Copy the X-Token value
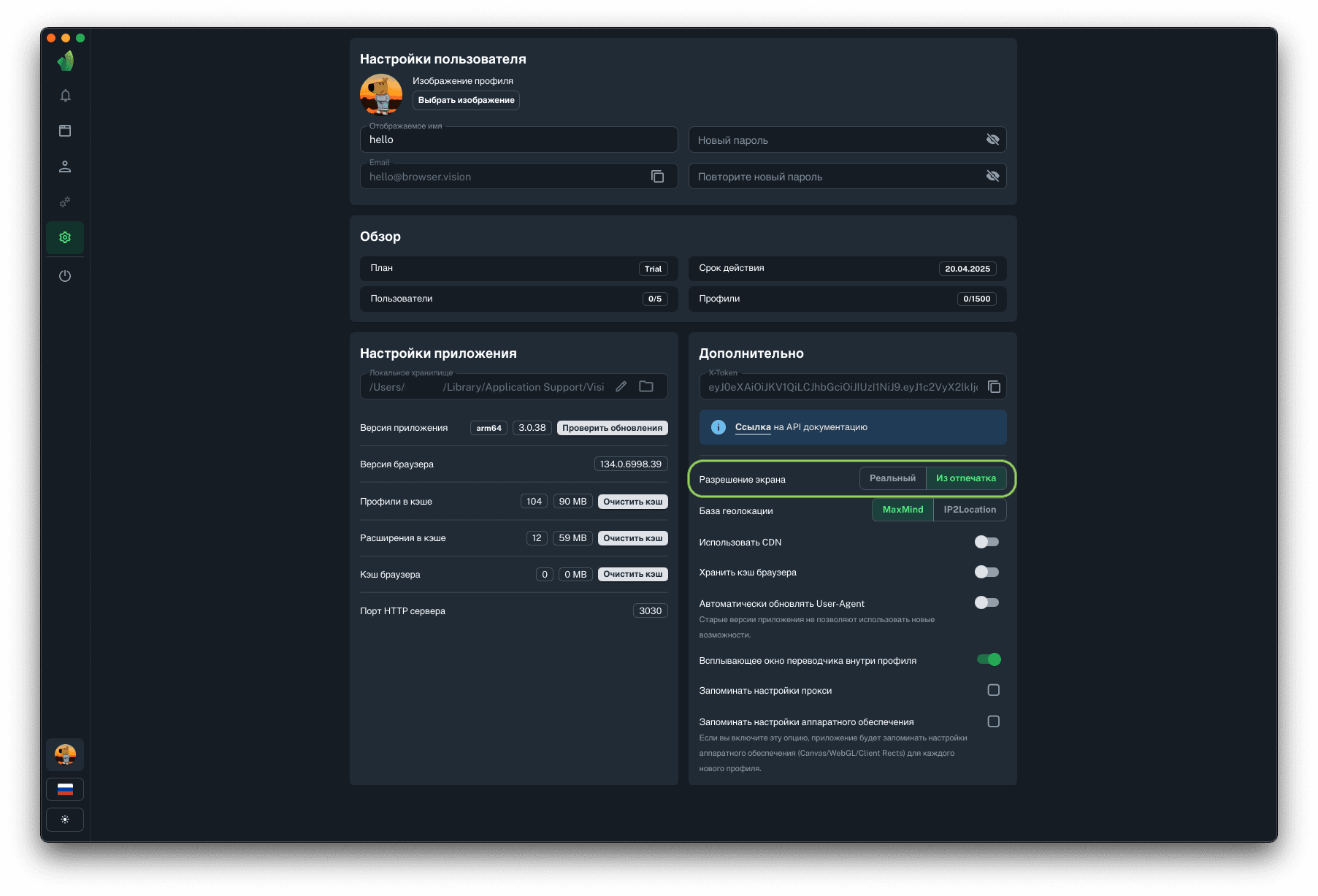Viewport: 1318px width, 896px height. [x=994, y=387]
